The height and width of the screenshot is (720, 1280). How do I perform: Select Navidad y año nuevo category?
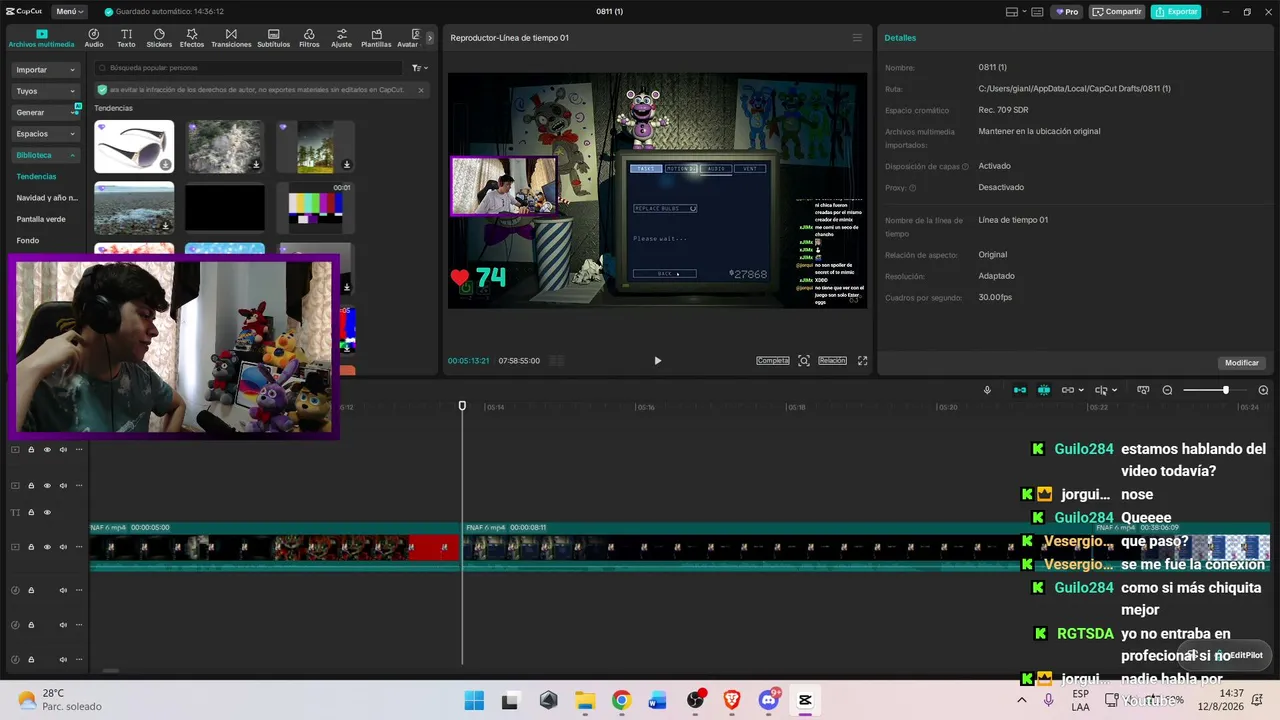47,198
